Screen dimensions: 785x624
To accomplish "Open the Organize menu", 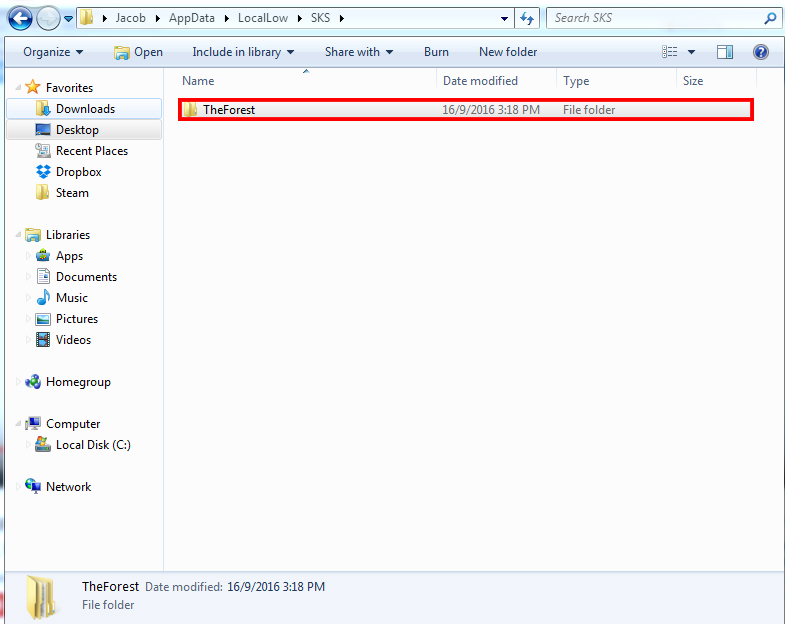I will [x=53, y=52].
